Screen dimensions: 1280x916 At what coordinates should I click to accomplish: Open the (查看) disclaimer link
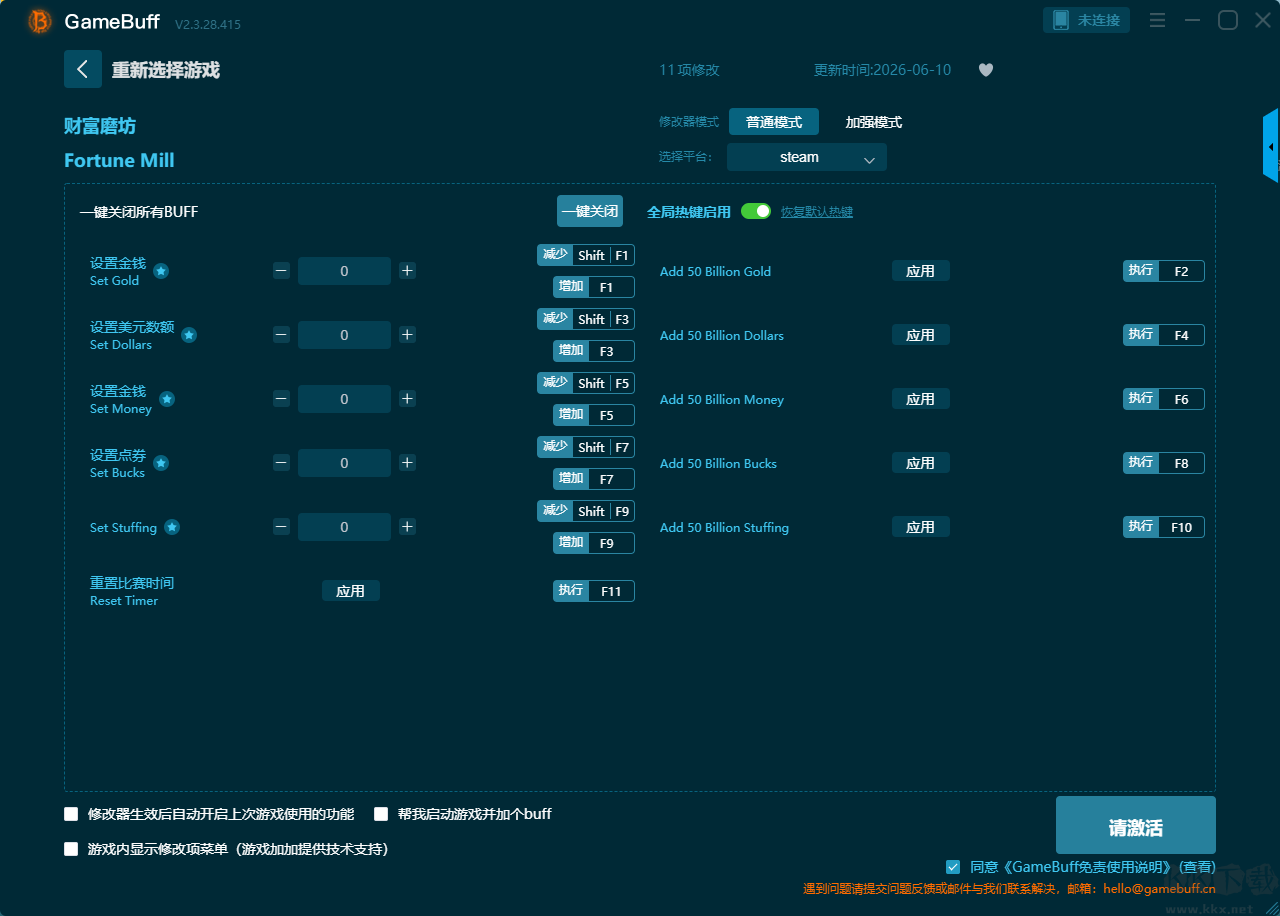(1197, 867)
